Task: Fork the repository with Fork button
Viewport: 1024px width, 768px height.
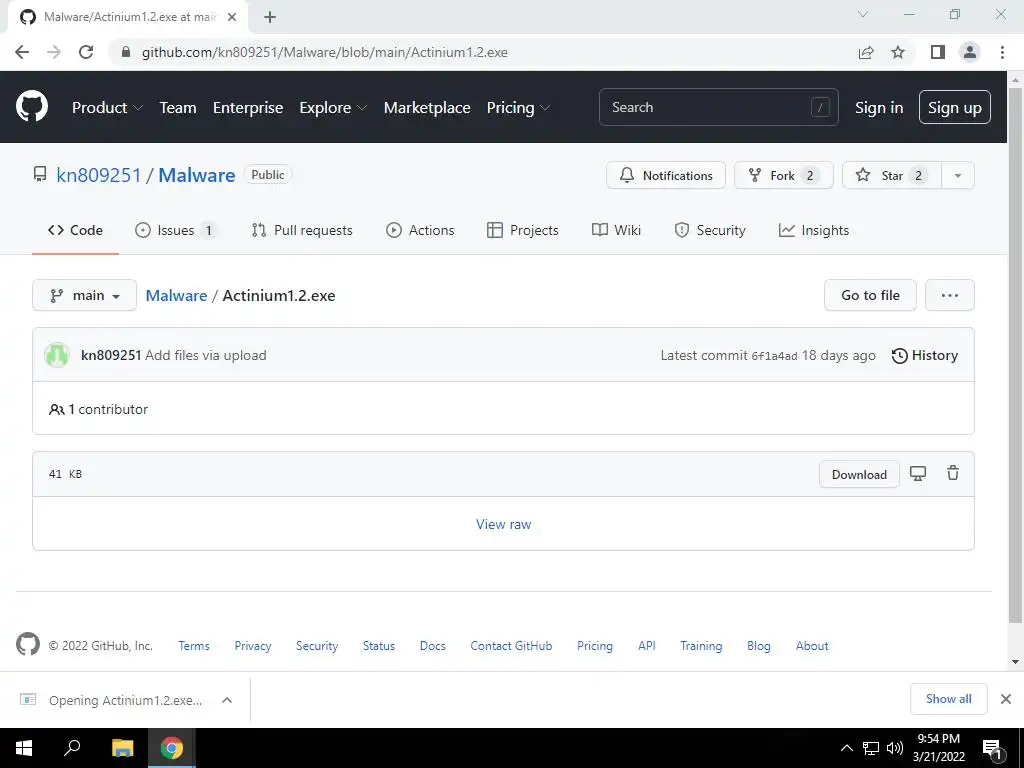Action: [784, 175]
